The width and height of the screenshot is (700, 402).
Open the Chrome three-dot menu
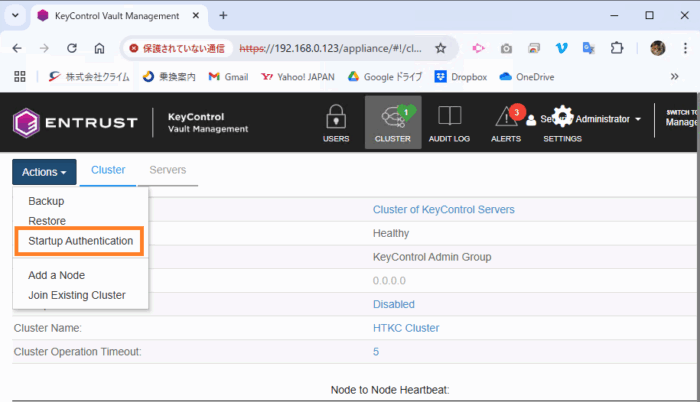[x=685, y=48]
